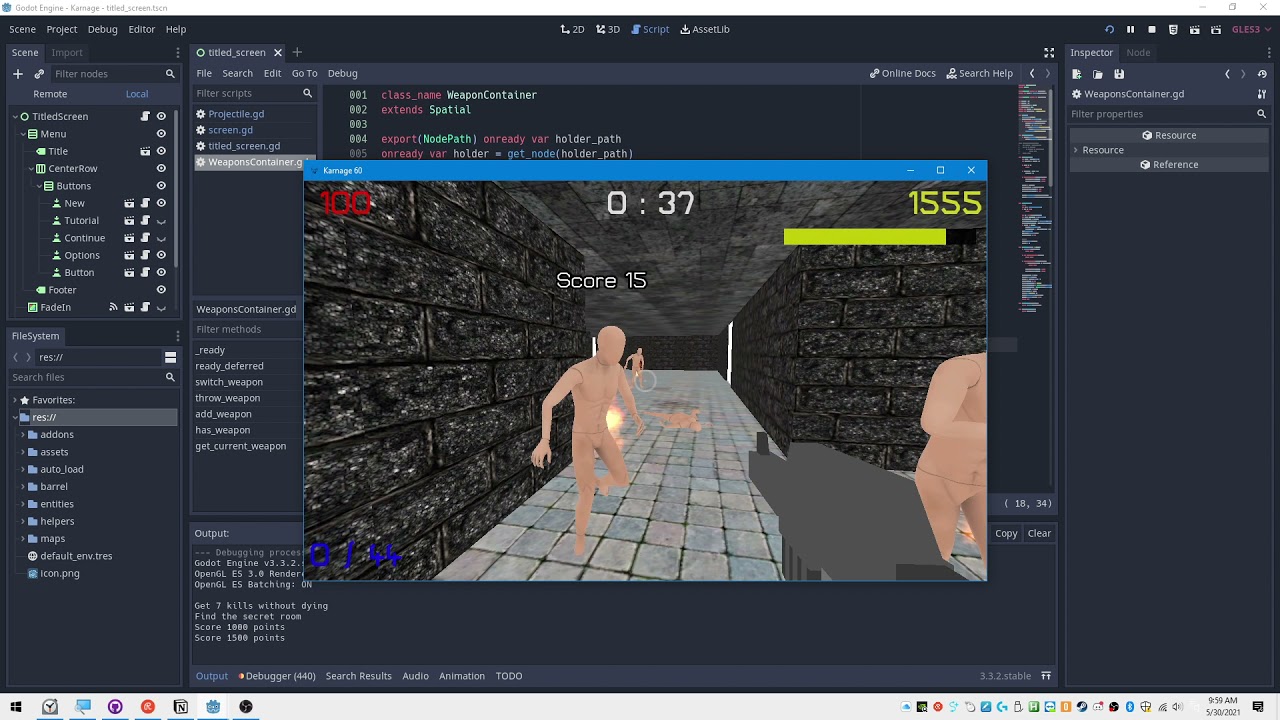This screenshot has height=720, width=1280.
Task: Click the Search Help button
Action: (x=980, y=73)
